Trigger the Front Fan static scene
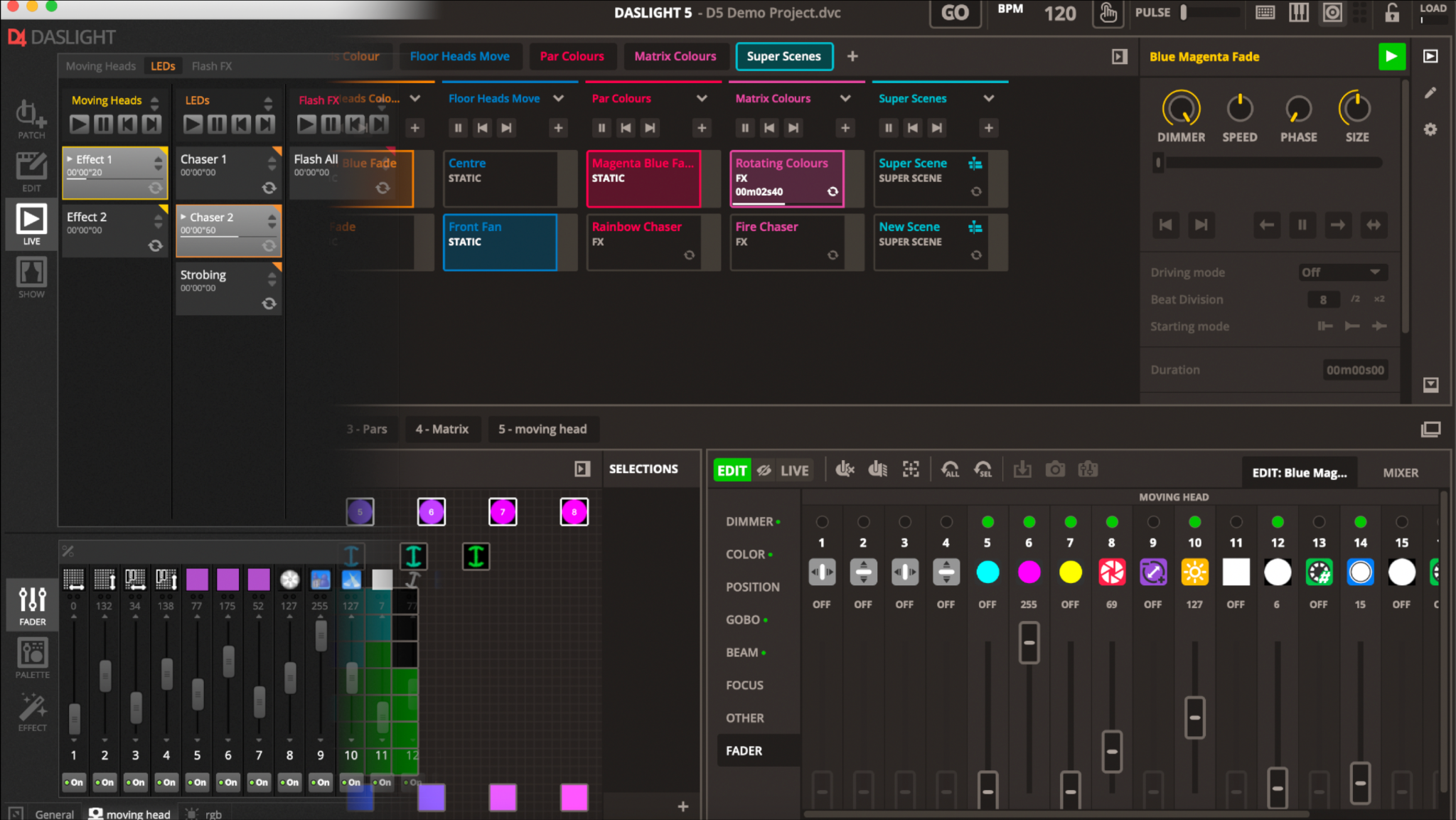This screenshot has height=820, width=1456. coord(500,242)
